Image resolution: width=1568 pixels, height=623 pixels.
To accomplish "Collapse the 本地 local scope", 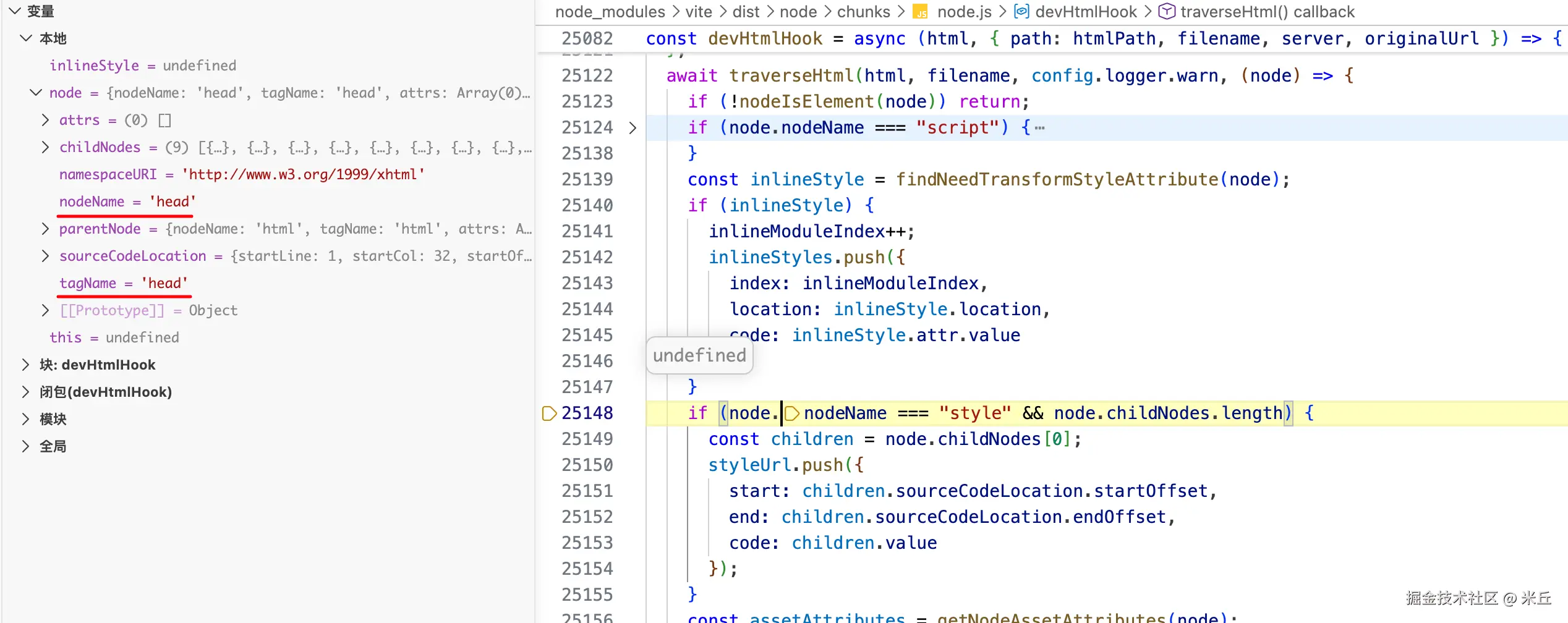I will [x=26, y=38].
